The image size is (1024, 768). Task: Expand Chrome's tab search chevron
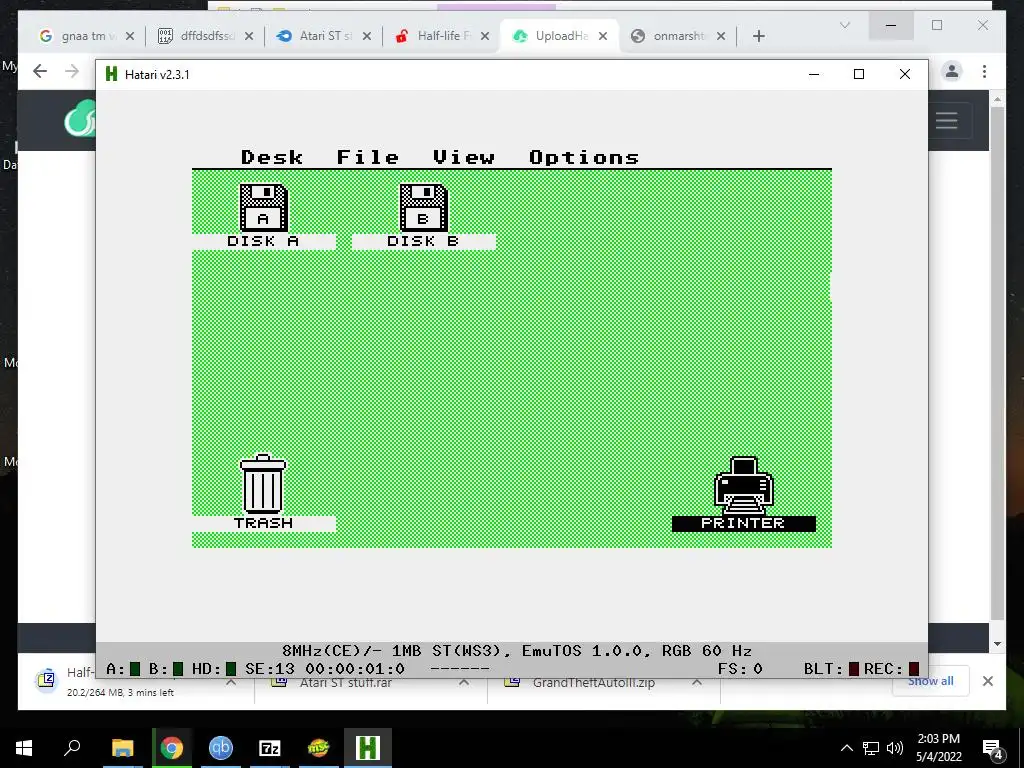click(x=844, y=25)
